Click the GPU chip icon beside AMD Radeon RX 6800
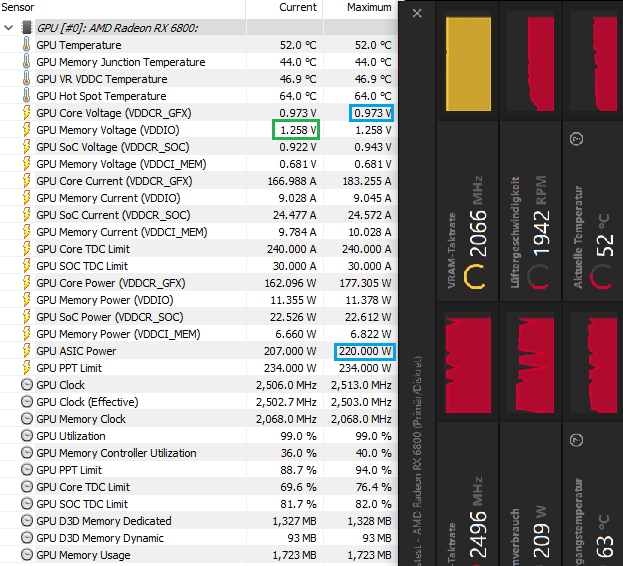 tap(27, 27)
